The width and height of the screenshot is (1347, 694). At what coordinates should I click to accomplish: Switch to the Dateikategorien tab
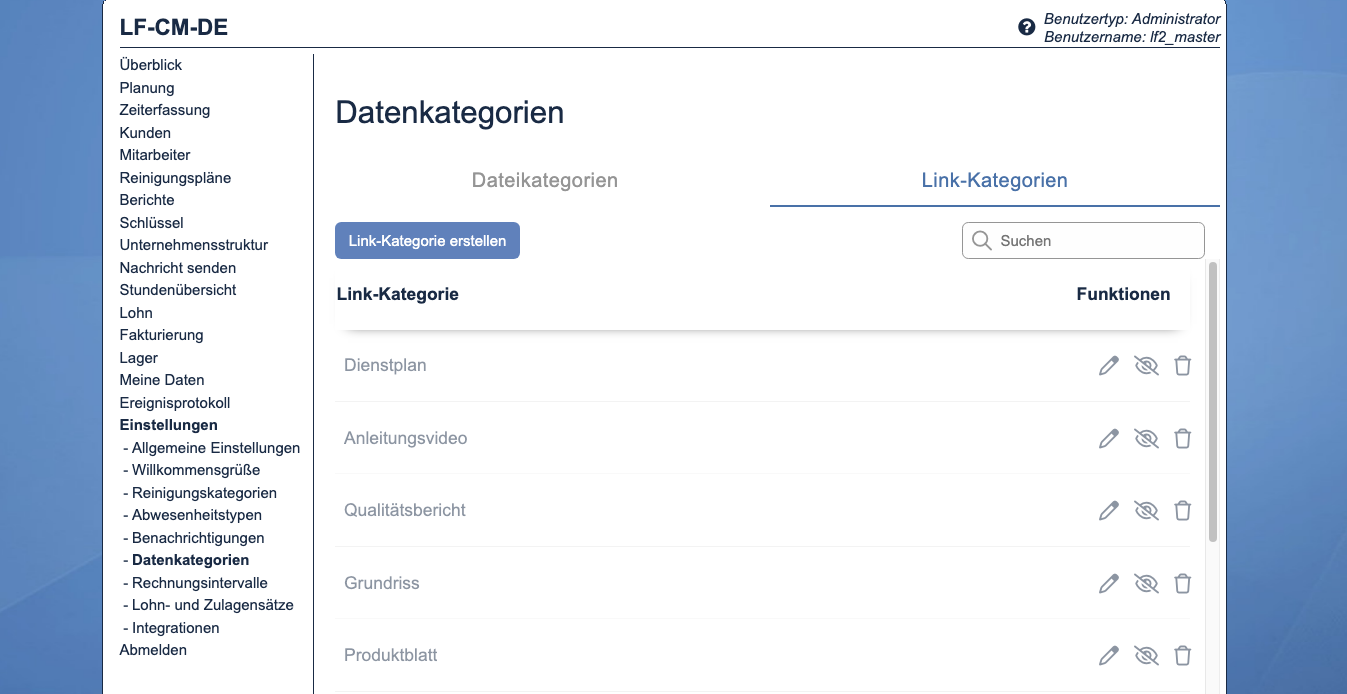coord(545,181)
